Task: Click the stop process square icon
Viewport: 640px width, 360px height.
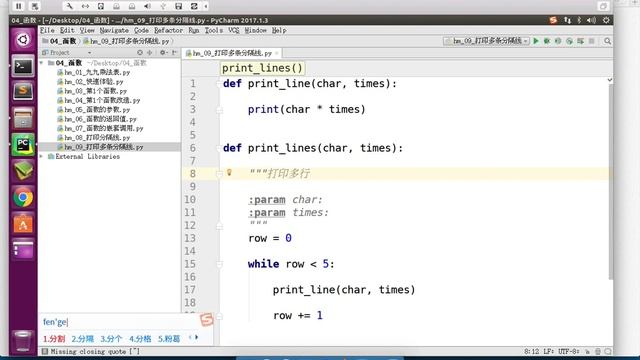Action: (591, 41)
